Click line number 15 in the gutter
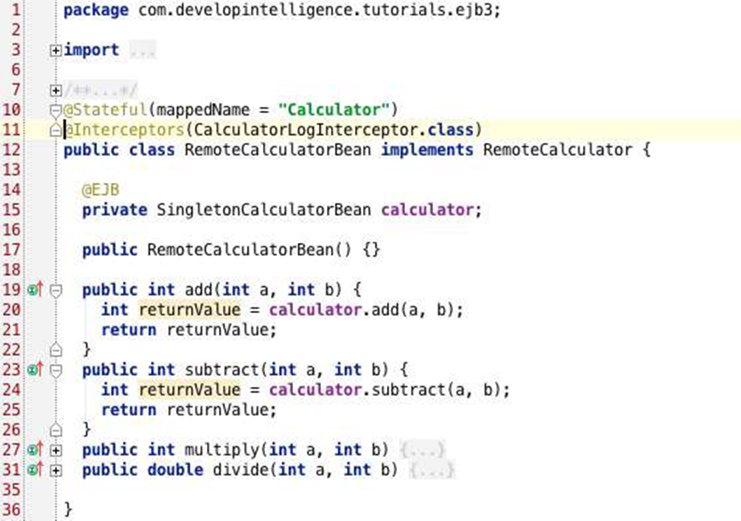The height and width of the screenshot is (521, 741). click(x=12, y=210)
